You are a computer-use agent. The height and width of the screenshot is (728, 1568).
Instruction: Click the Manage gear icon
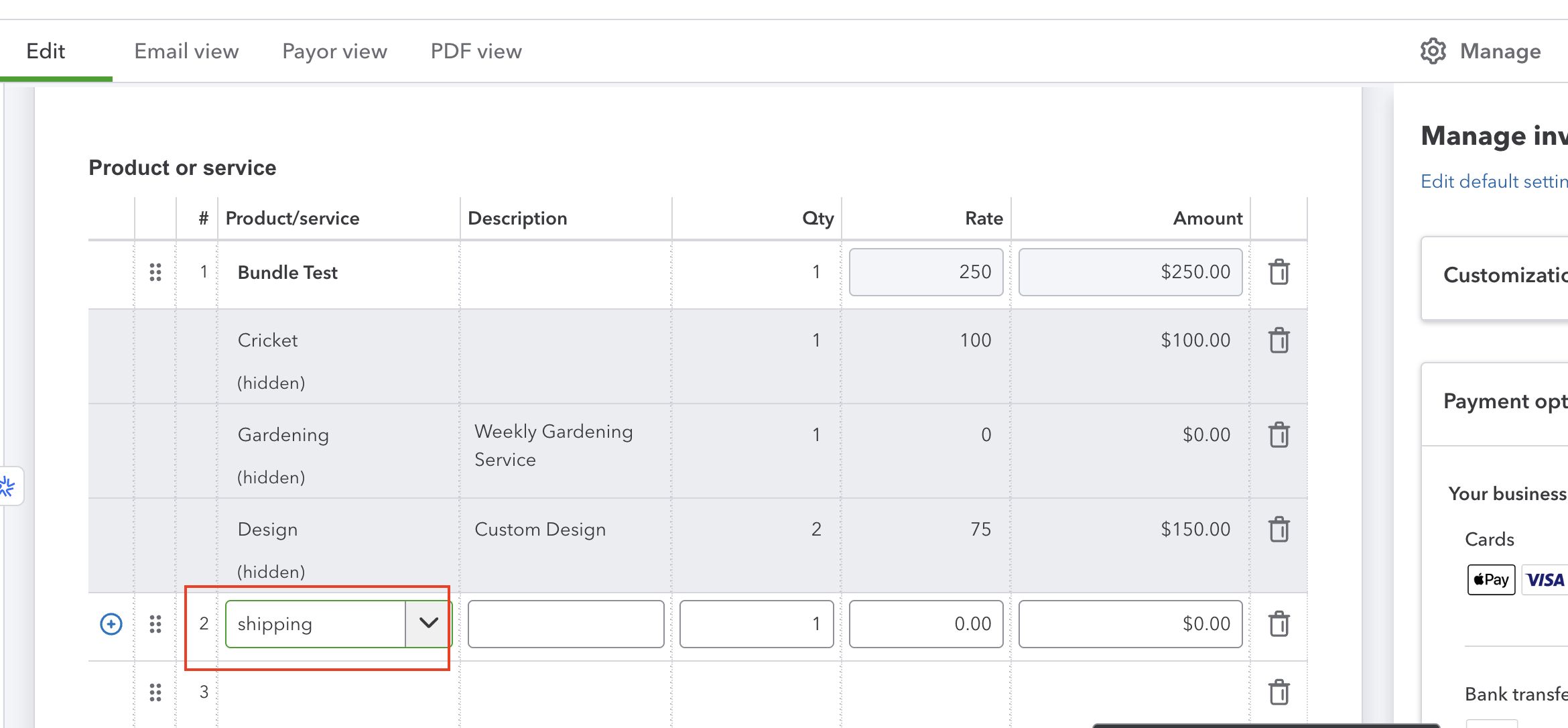pos(1433,51)
